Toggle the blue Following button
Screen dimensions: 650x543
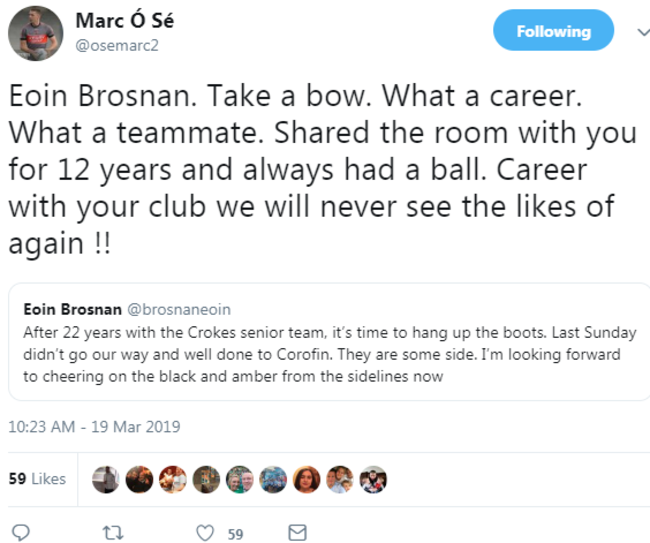tap(553, 31)
